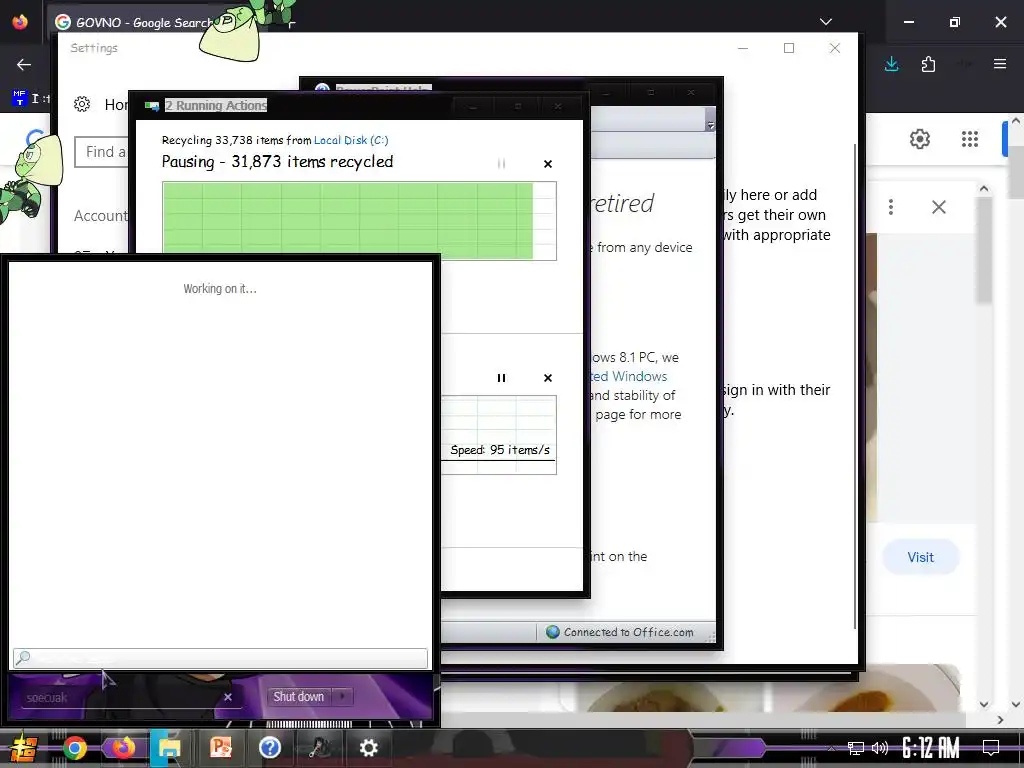The image size is (1024, 768).
Task: Pause the recycling operation for Local Disk
Action: 502,164
